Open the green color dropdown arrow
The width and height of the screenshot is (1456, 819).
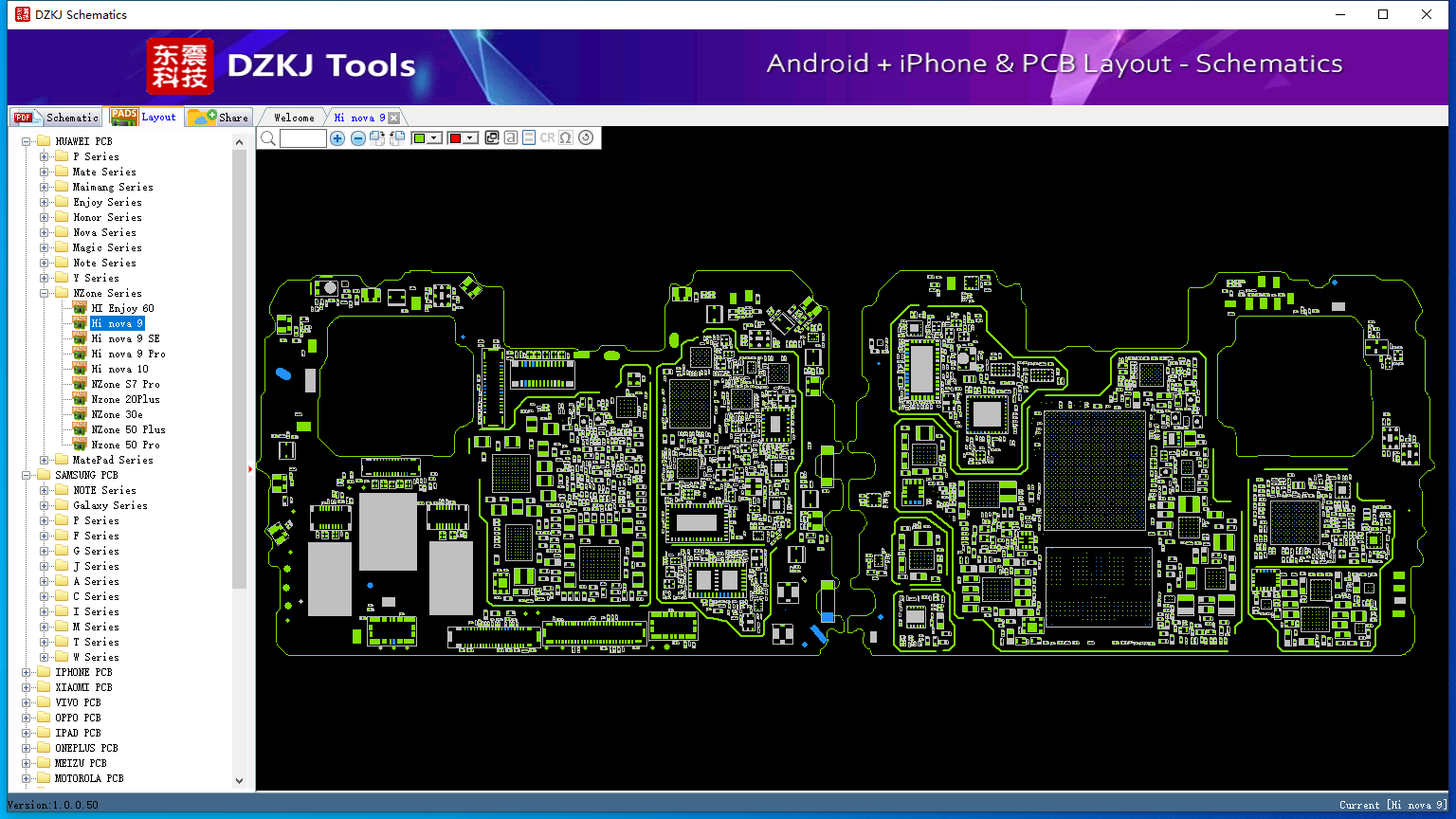tap(435, 138)
